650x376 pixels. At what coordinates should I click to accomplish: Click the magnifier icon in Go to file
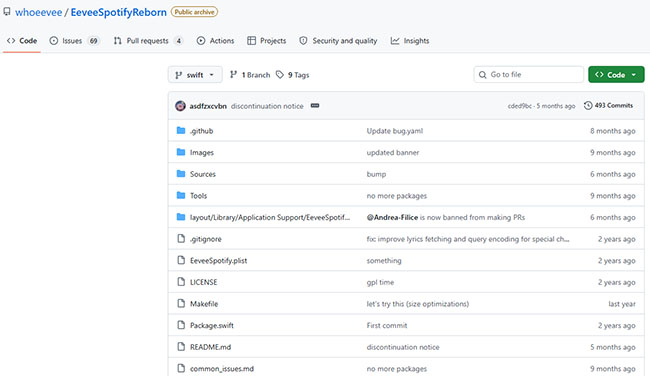point(483,75)
